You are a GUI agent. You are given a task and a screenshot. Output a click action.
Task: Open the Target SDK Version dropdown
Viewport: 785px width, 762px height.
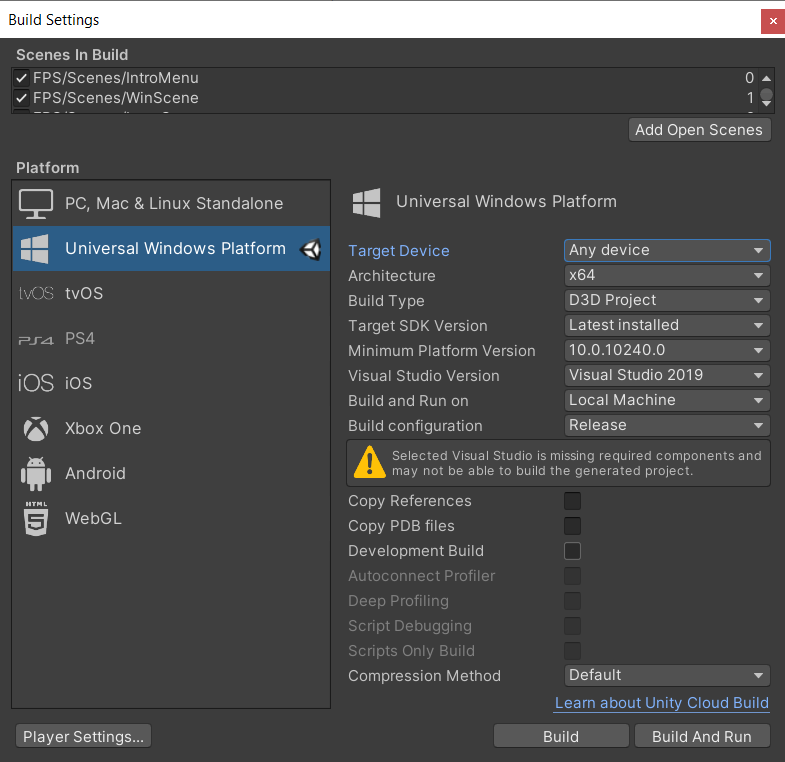[667, 325]
